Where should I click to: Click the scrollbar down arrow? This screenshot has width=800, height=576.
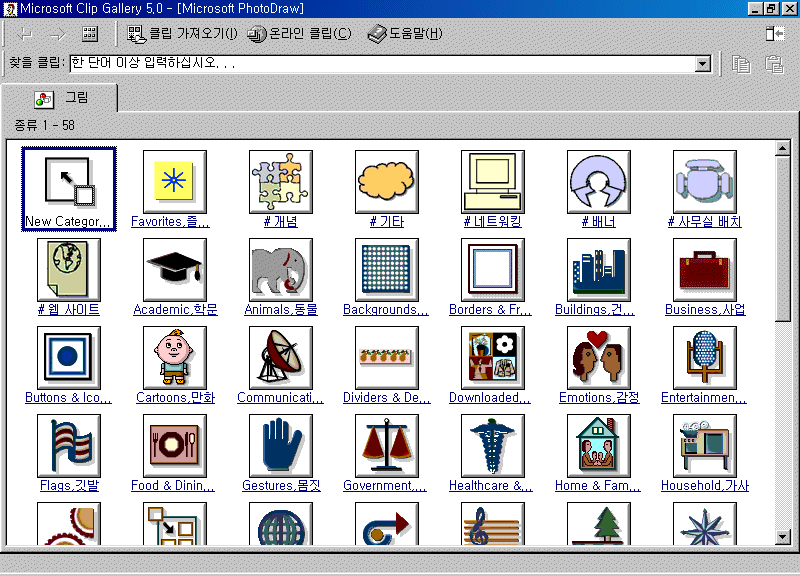(783, 536)
